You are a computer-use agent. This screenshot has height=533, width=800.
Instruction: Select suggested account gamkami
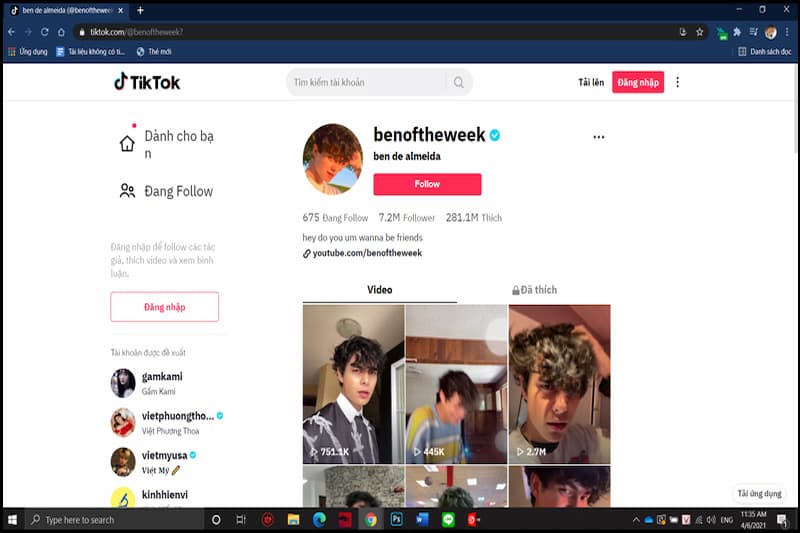click(x=161, y=376)
